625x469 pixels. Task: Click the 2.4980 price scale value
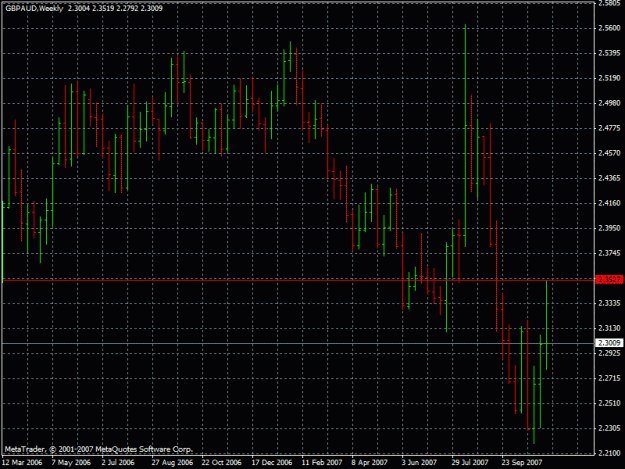pos(609,103)
